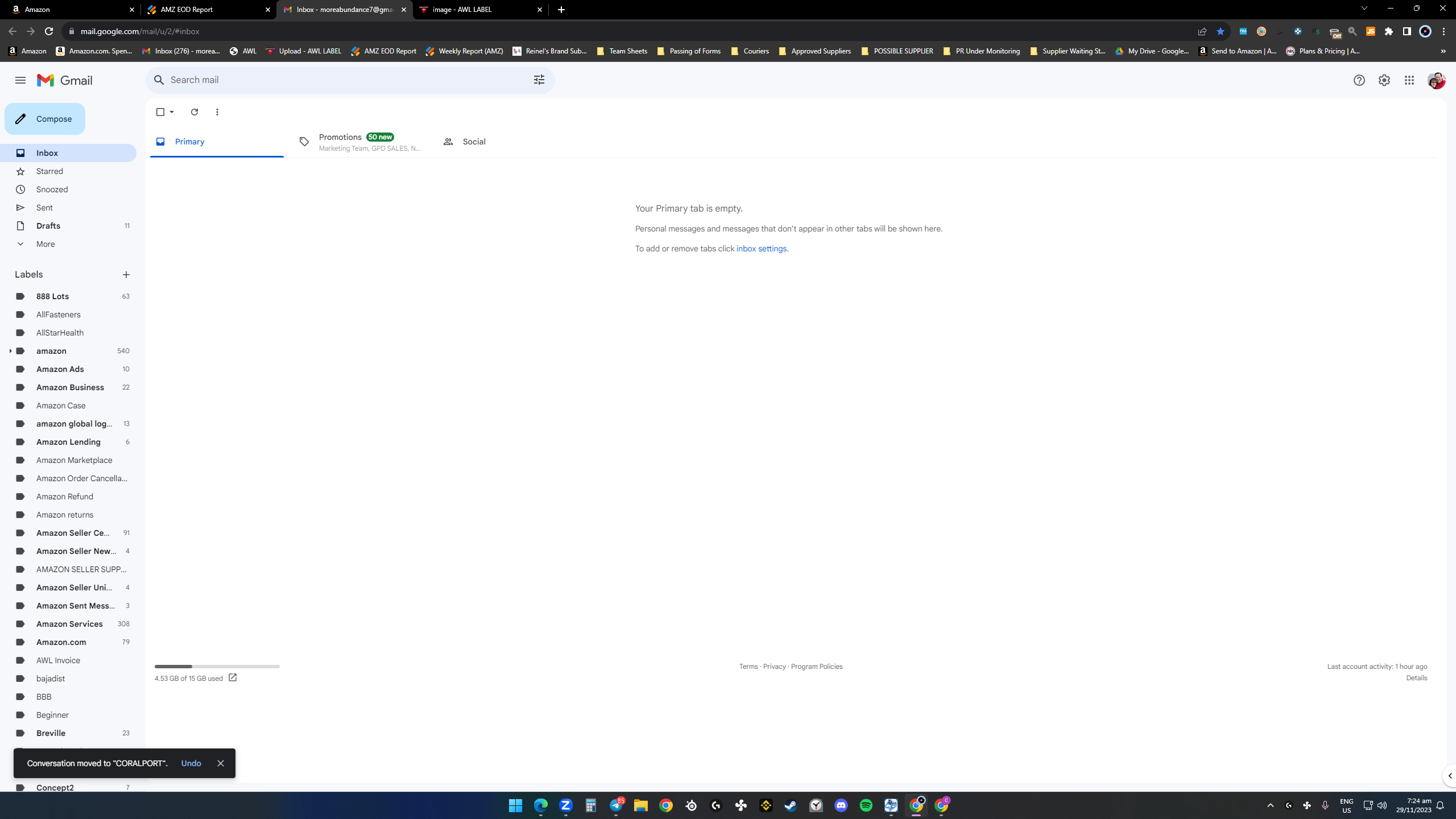
Task: Reload the page in Chrome
Action: pos(49,31)
